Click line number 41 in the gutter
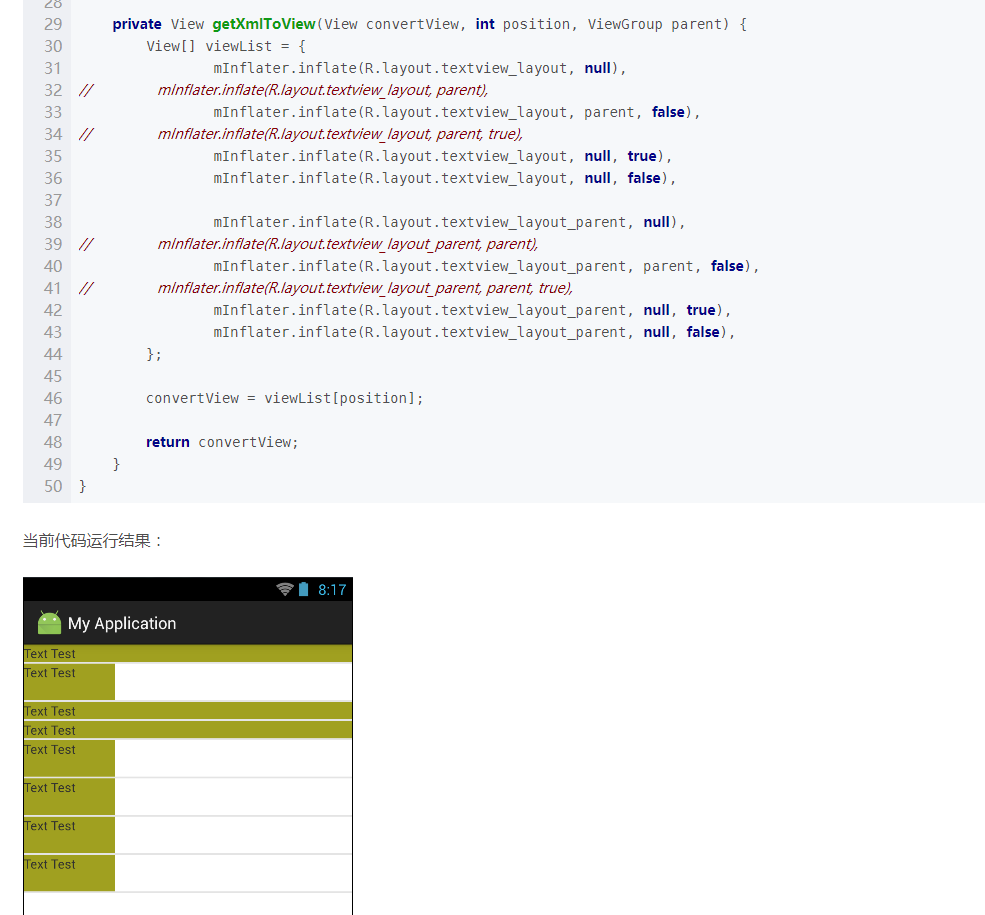 pos(53,288)
